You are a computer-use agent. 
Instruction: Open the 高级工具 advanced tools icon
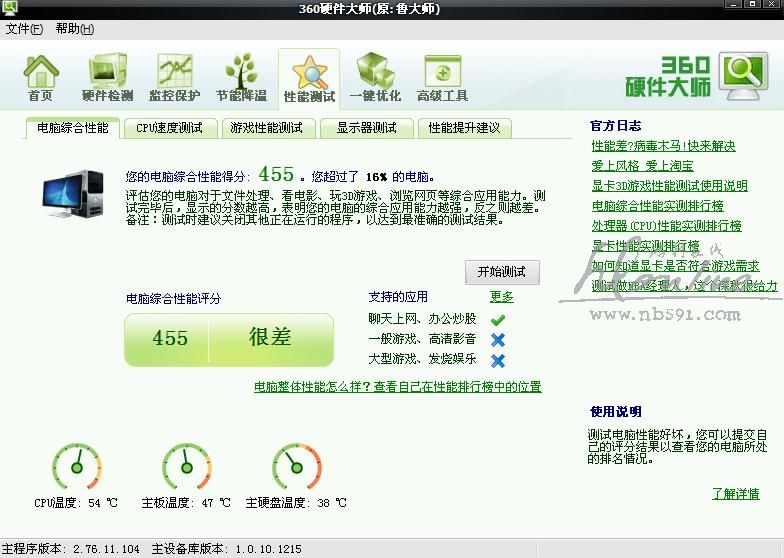pos(442,78)
